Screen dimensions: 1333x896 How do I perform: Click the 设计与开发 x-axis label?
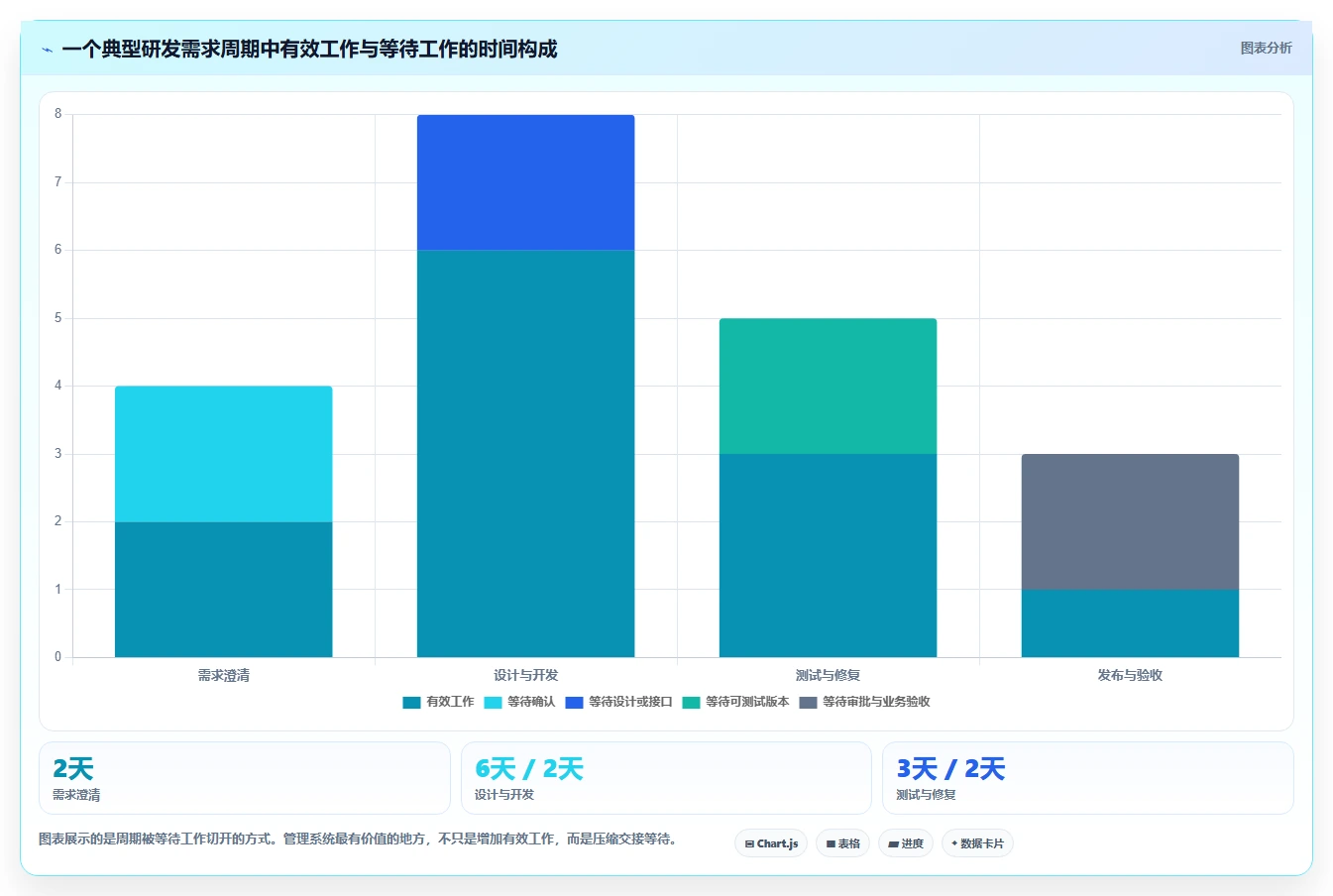tap(525, 675)
